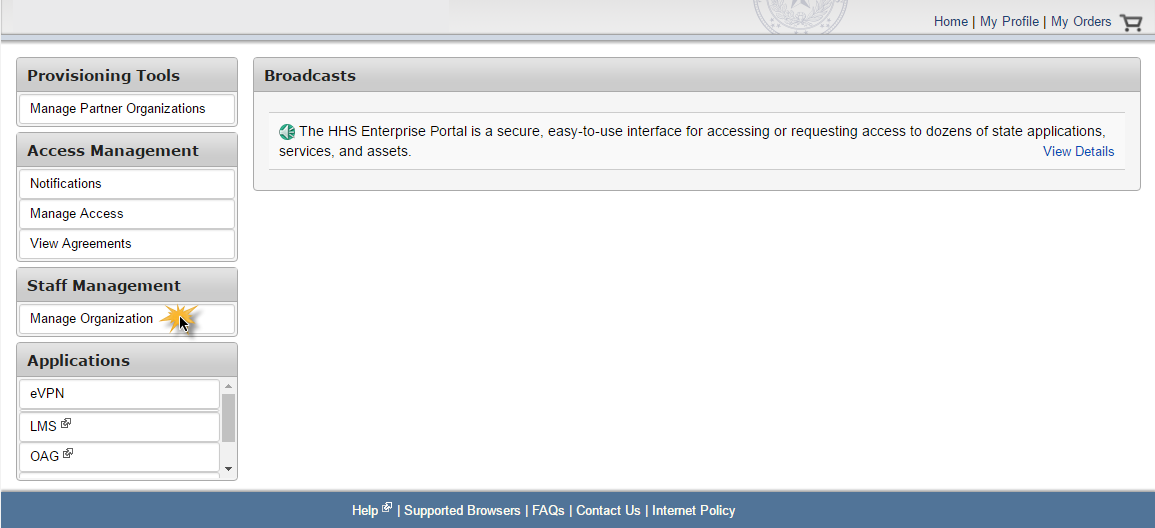Image resolution: width=1155 pixels, height=528 pixels.
Task: Open the Supported Browsers footer link
Action: click(462, 510)
